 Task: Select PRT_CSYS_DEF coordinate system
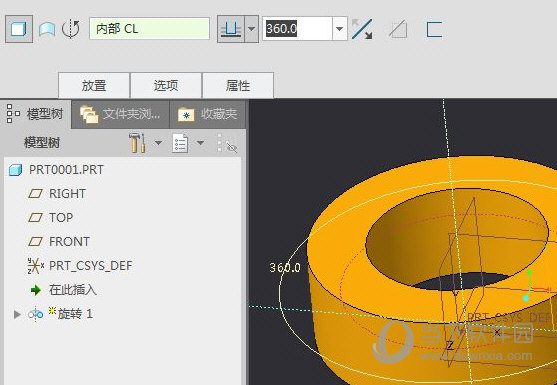[91, 266]
